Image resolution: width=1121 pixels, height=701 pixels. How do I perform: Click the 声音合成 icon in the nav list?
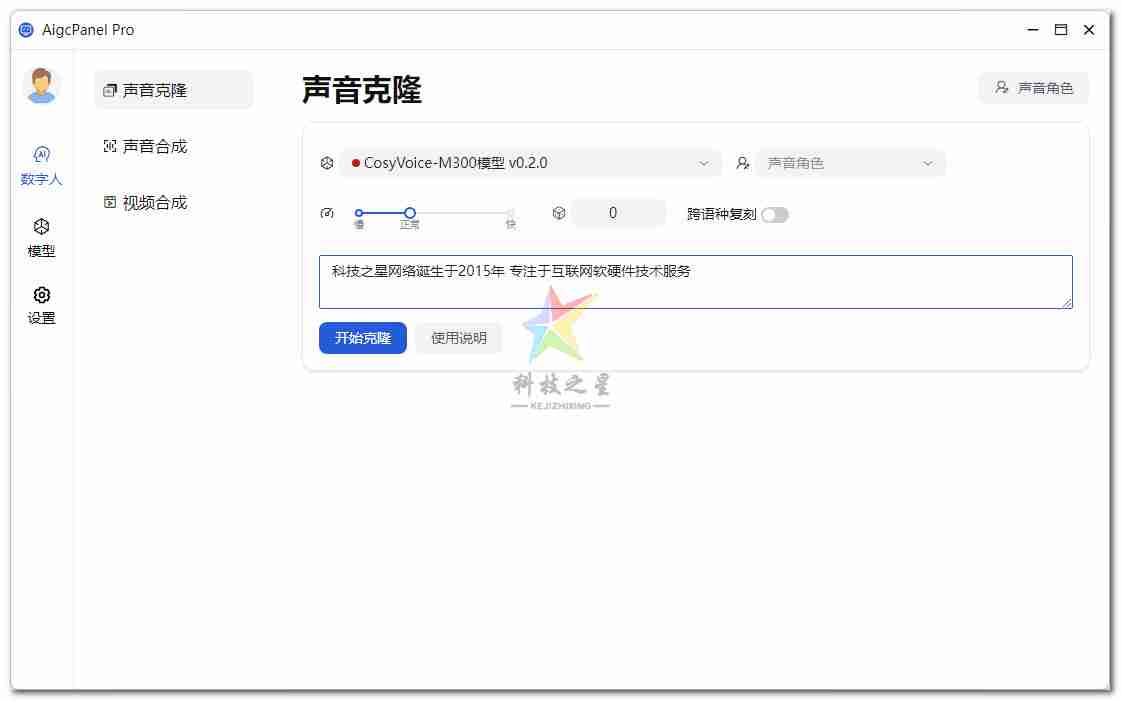(x=110, y=146)
